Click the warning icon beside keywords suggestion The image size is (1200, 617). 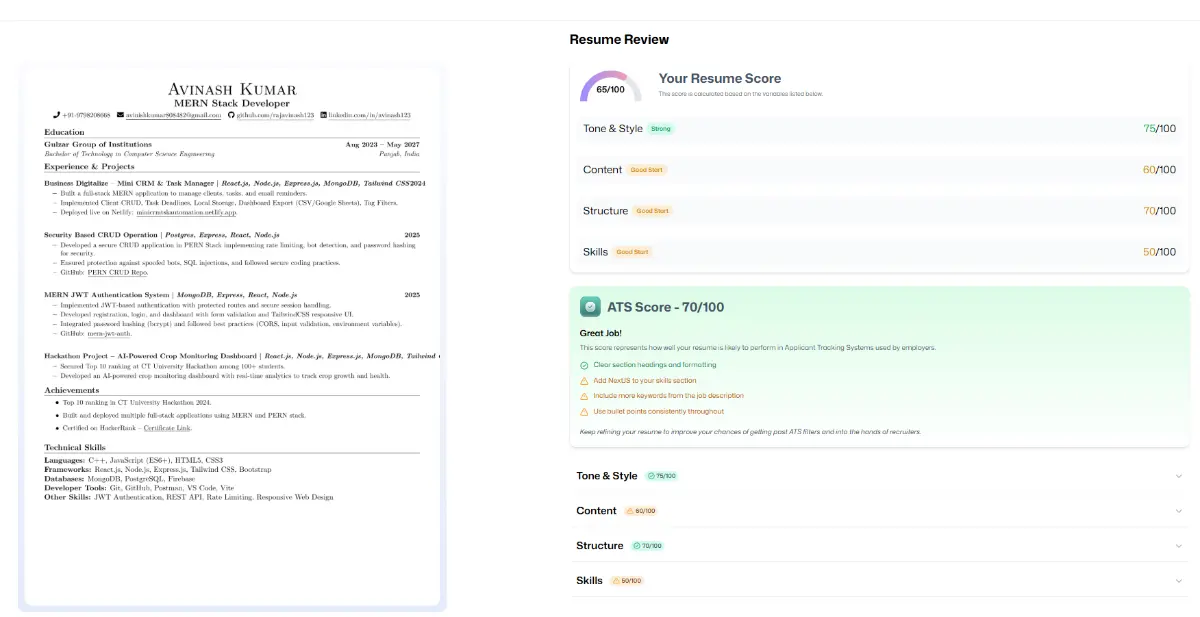pos(584,395)
